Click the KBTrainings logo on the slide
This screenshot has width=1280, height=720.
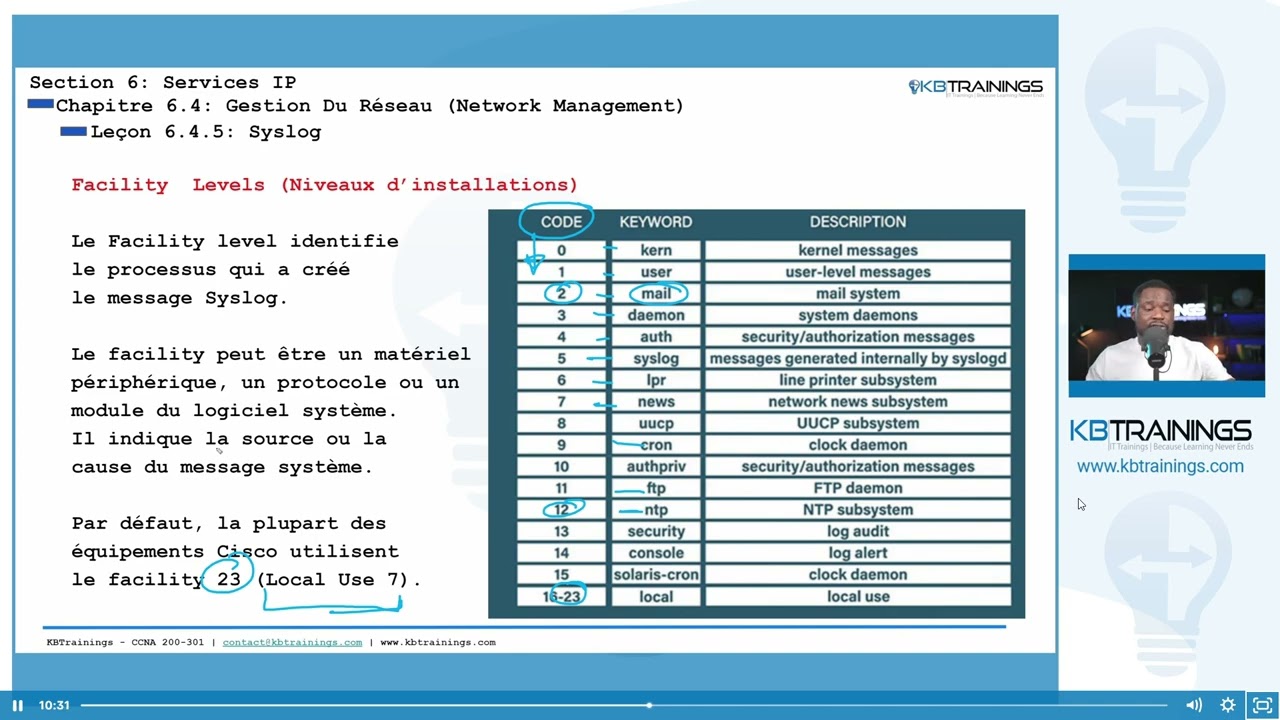975,87
